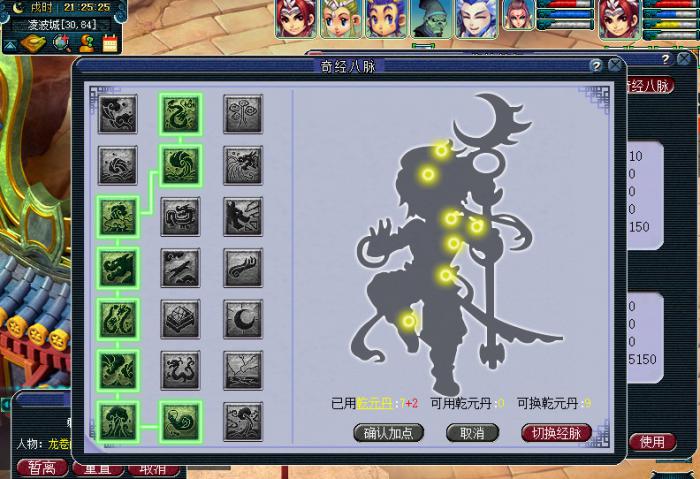The height and width of the screenshot is (479, 700).
Task: Select the grey chest-shaped skill icon
Action: 181,318
